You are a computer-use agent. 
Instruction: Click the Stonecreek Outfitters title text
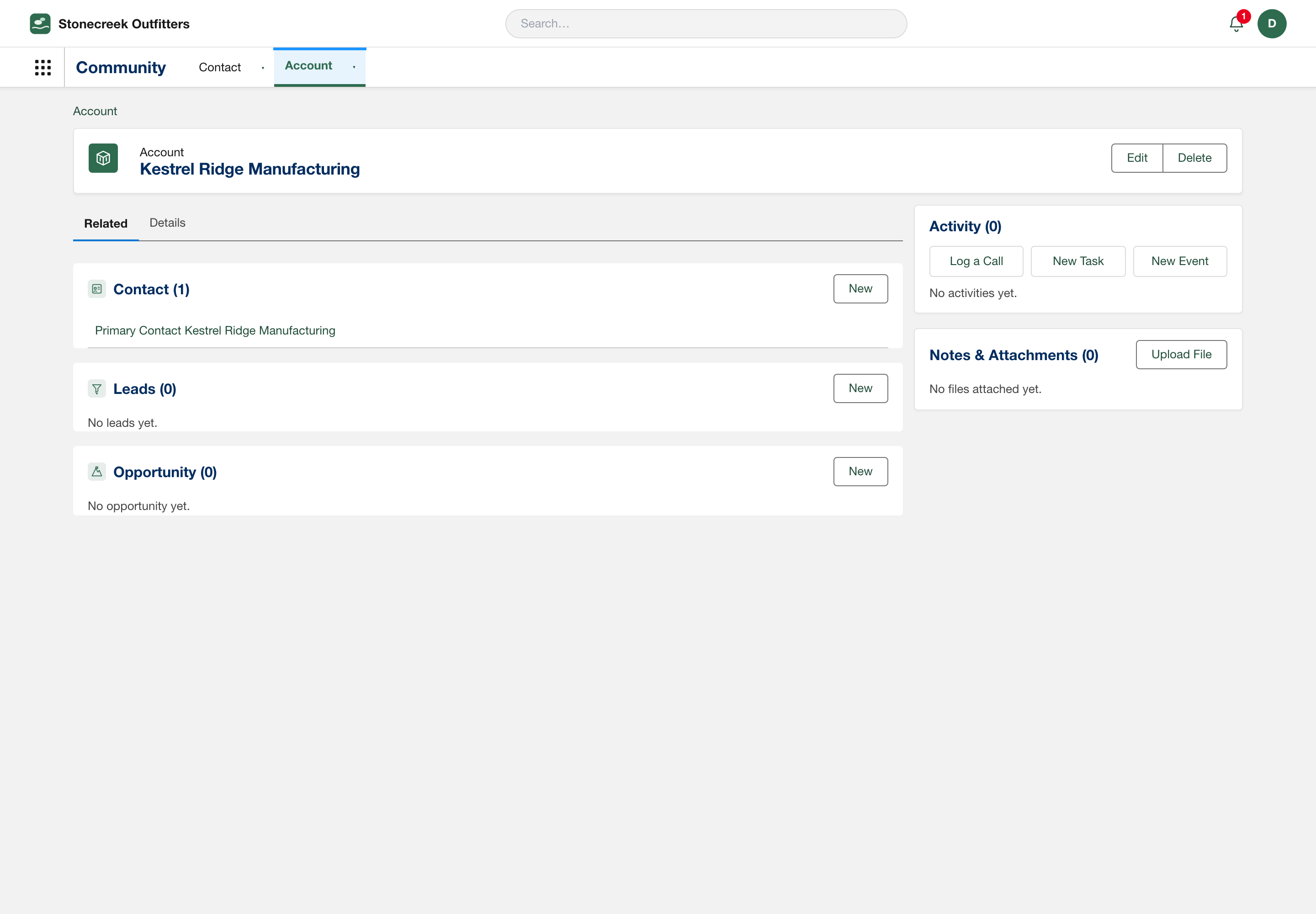[124, 23]
